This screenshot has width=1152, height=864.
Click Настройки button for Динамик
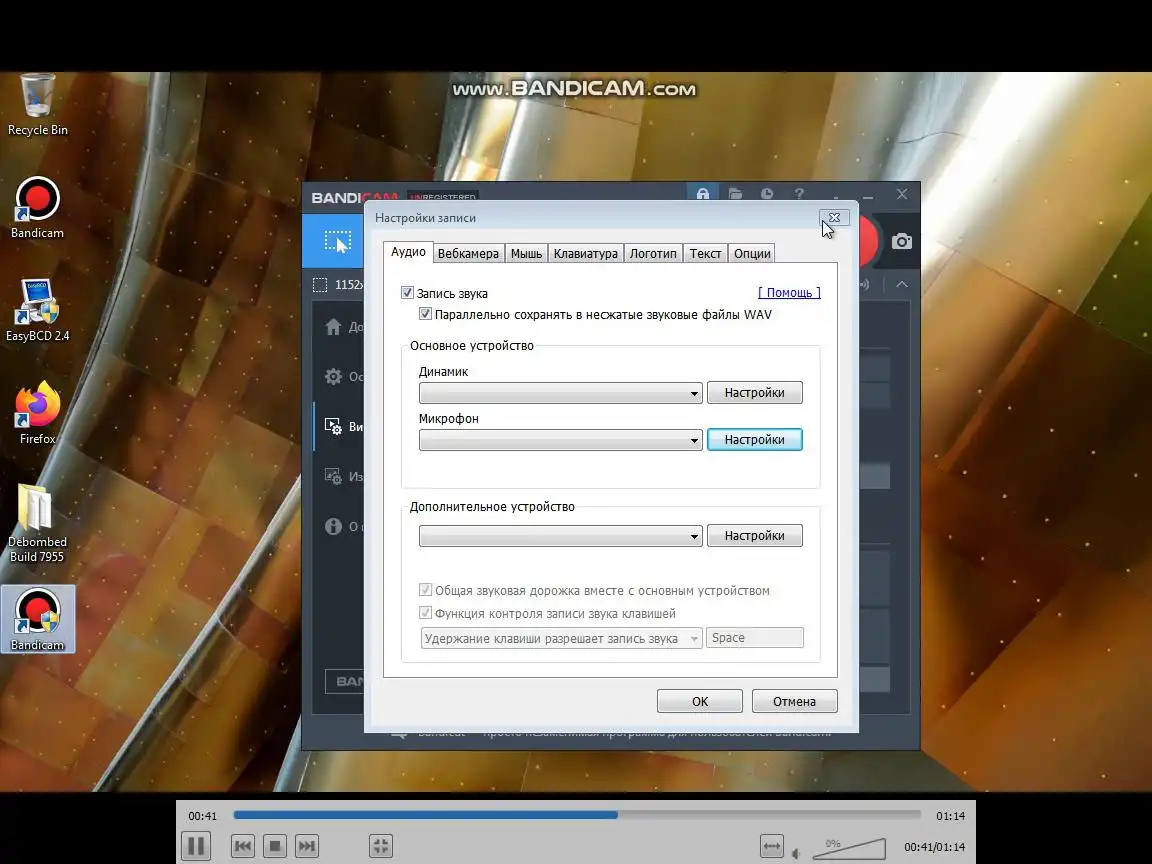tap(755, 392)
